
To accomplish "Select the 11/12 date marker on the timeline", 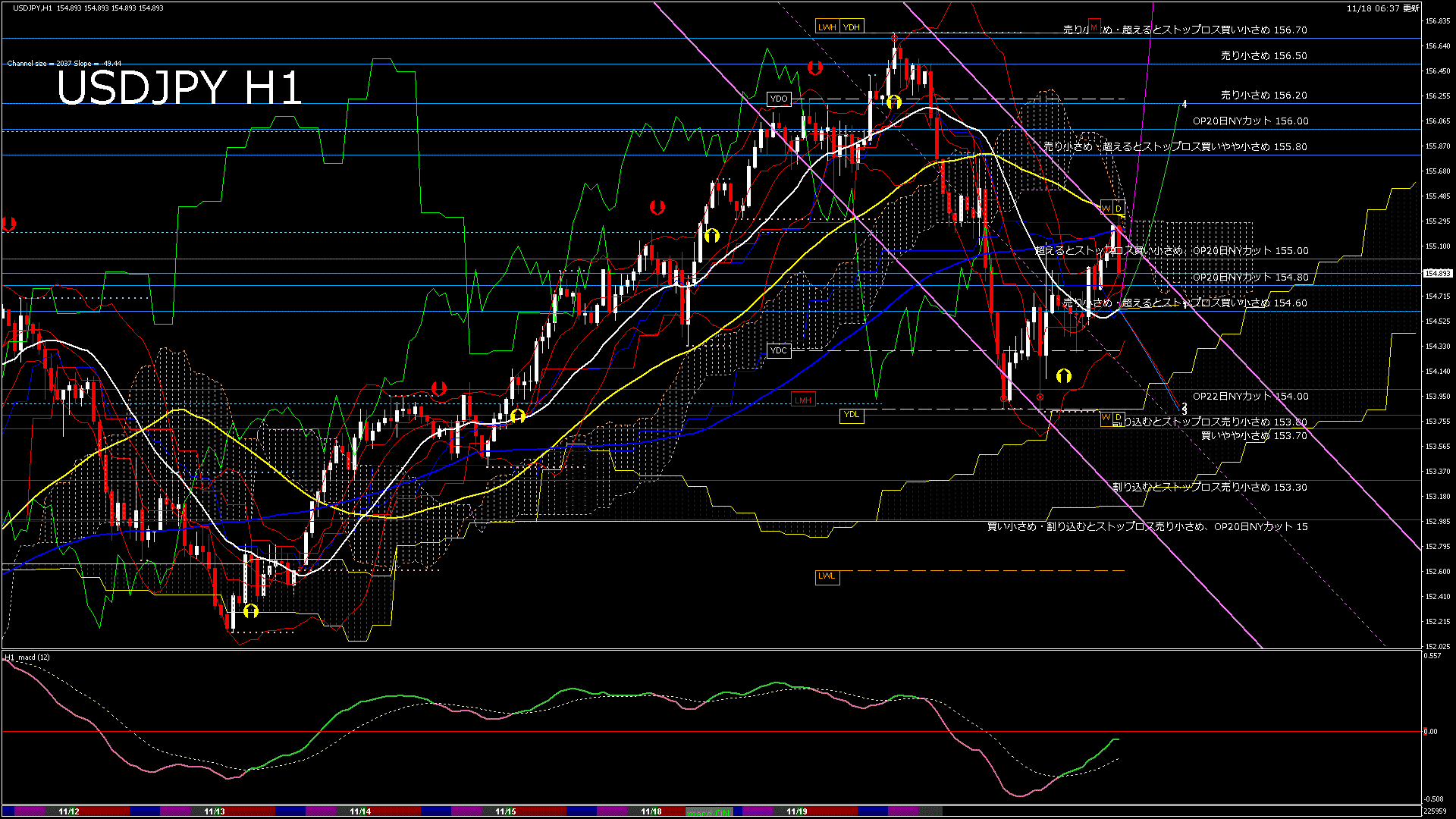I will tap(69, 811).
